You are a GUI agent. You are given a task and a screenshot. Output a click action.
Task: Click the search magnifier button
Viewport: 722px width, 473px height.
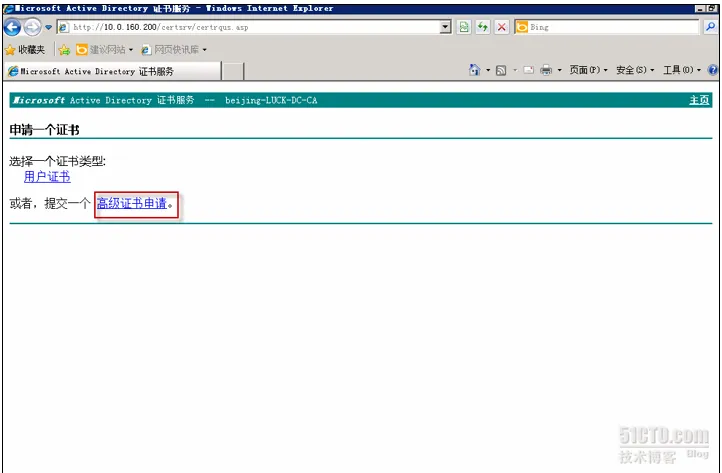(x=710, y=27)
